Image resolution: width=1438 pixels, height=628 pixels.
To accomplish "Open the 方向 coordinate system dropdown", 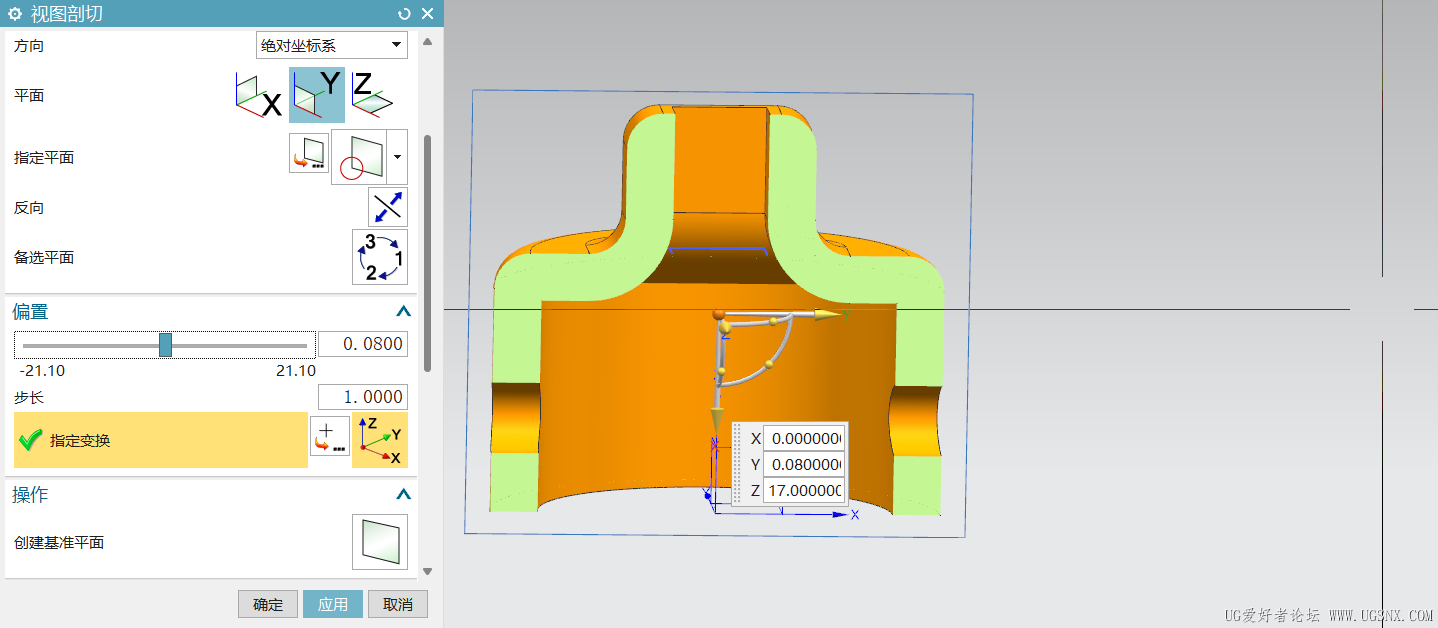I will pos(332,45).
